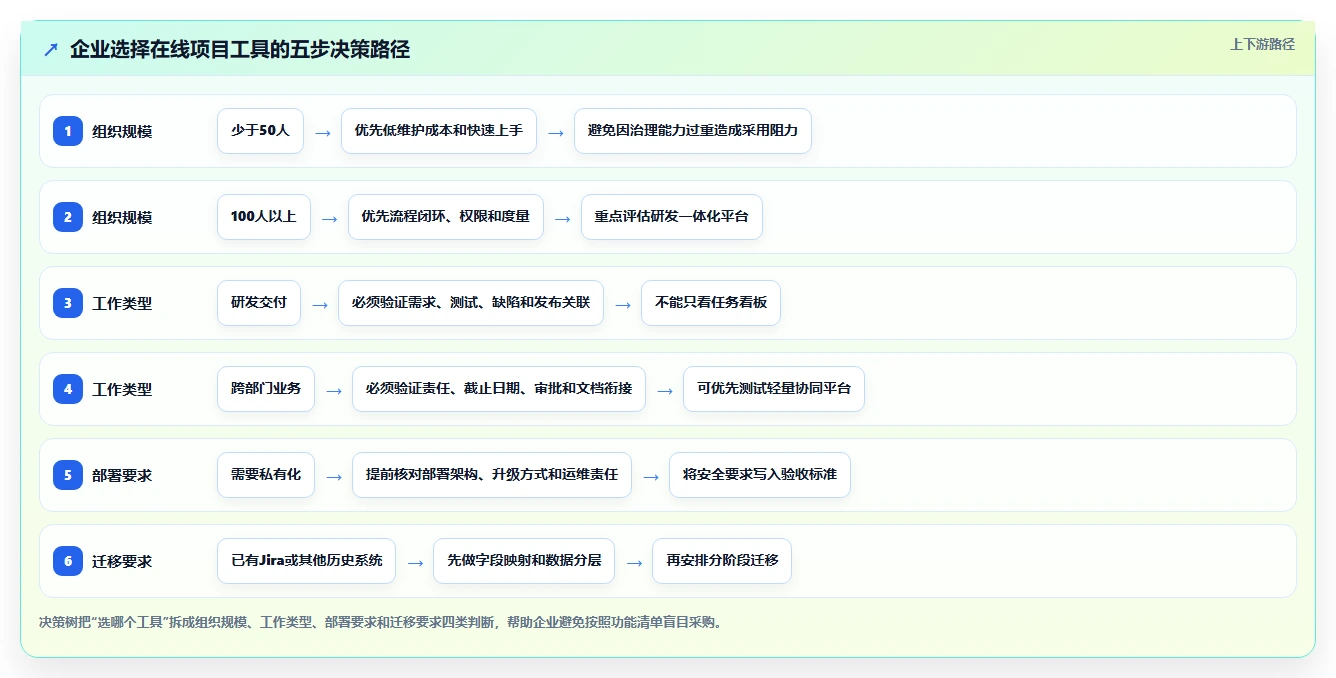The image size is (1336, 678).
Task: Click the 迁移要求 label in row 6
Action: tap(122, 562)
